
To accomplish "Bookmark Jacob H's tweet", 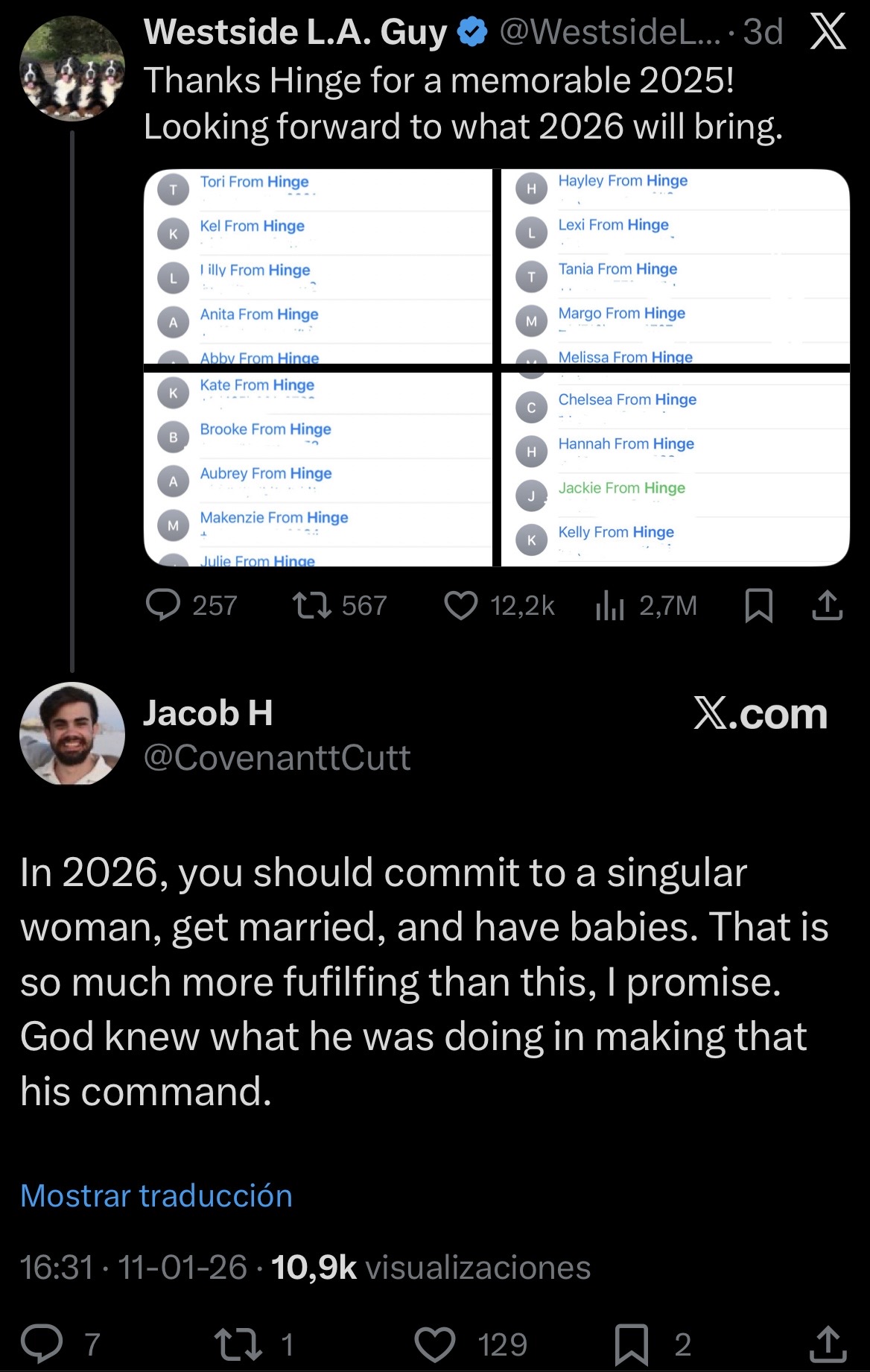I will (632, 1344).
